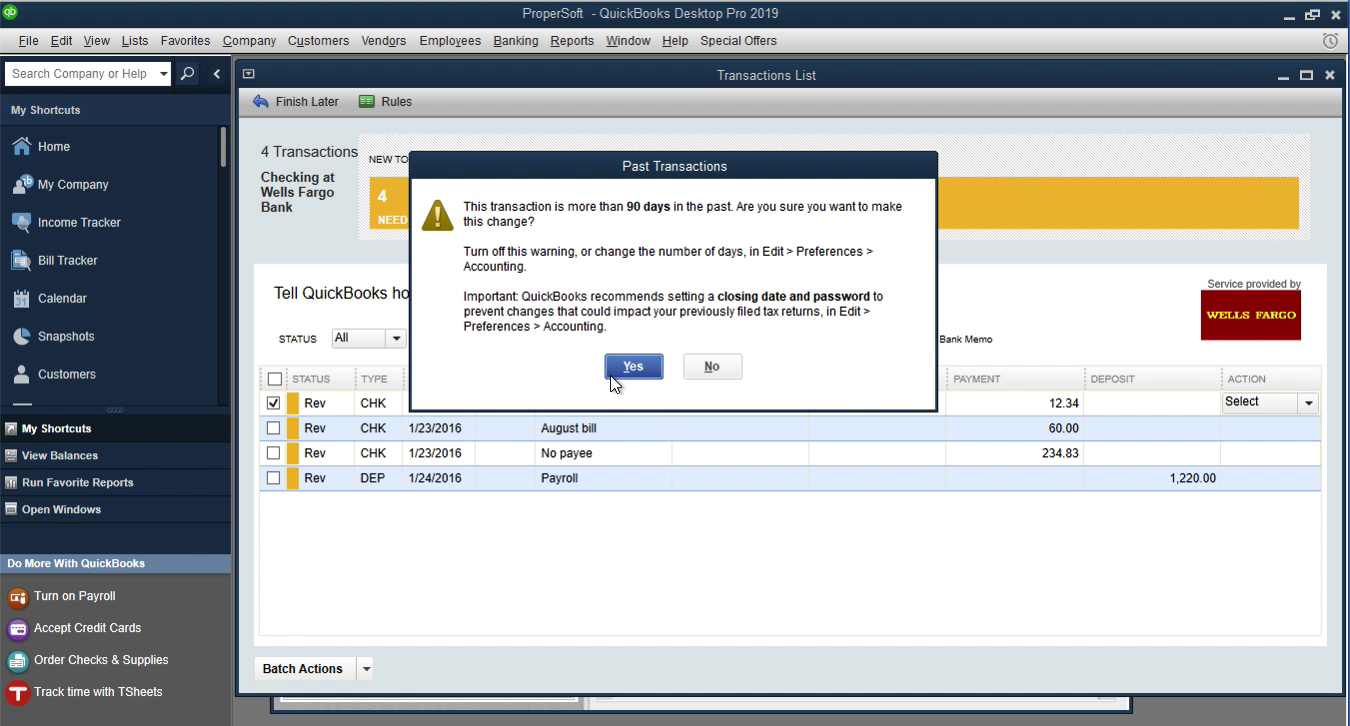Open the Edit menu
Image resolution: width=1350 pixels, height=726 pixels.
coord(62,41)
